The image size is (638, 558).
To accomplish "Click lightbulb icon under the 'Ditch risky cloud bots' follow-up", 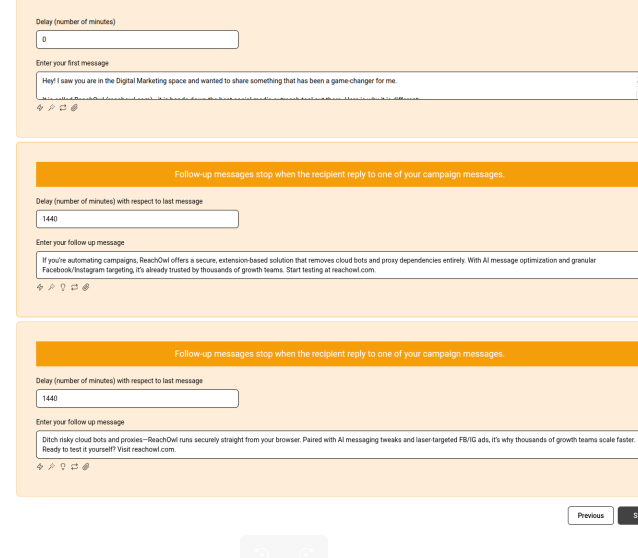I will 63,467.
